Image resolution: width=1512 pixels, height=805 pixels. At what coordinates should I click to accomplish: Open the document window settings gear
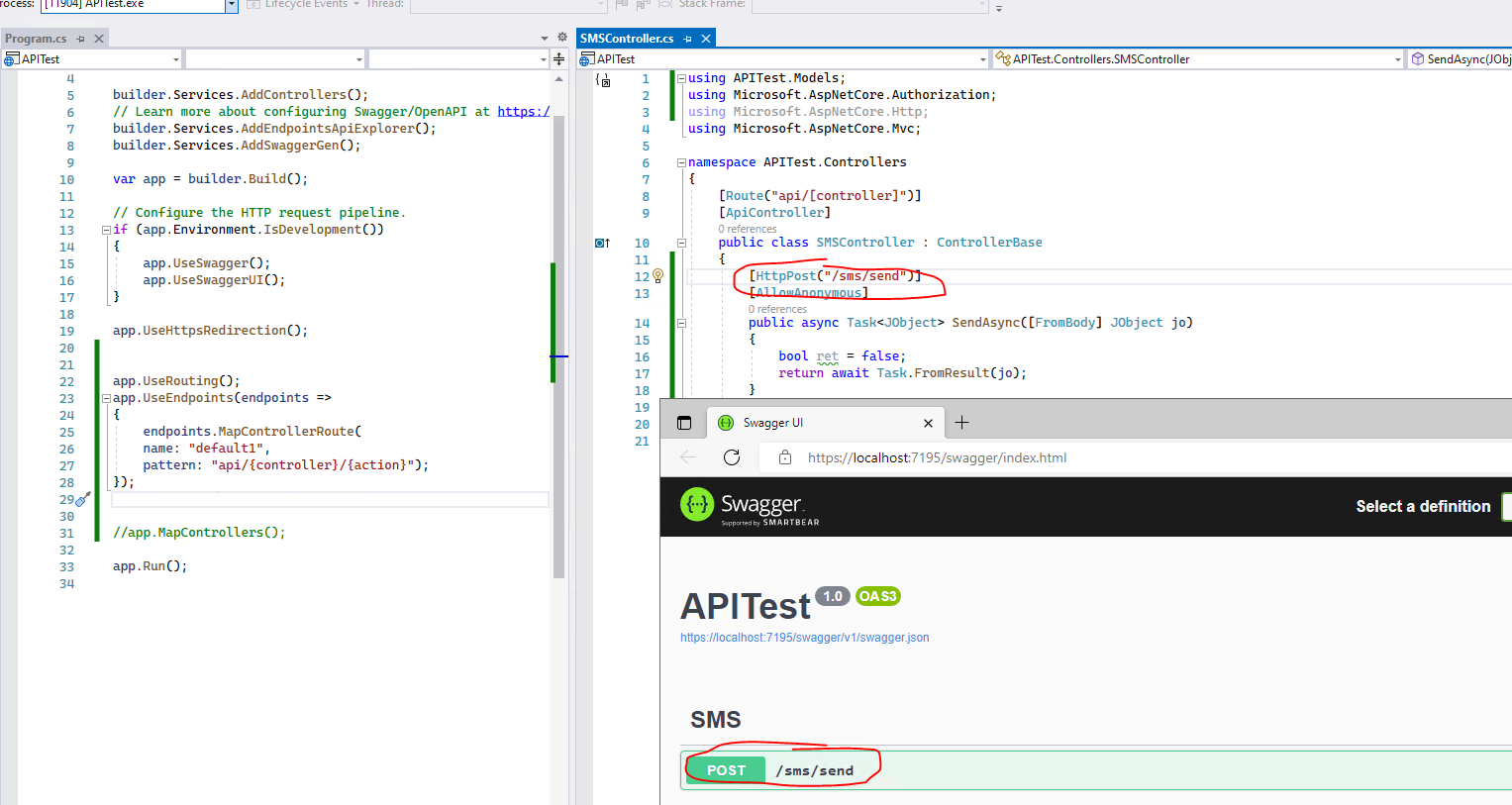tap(562, 38)
